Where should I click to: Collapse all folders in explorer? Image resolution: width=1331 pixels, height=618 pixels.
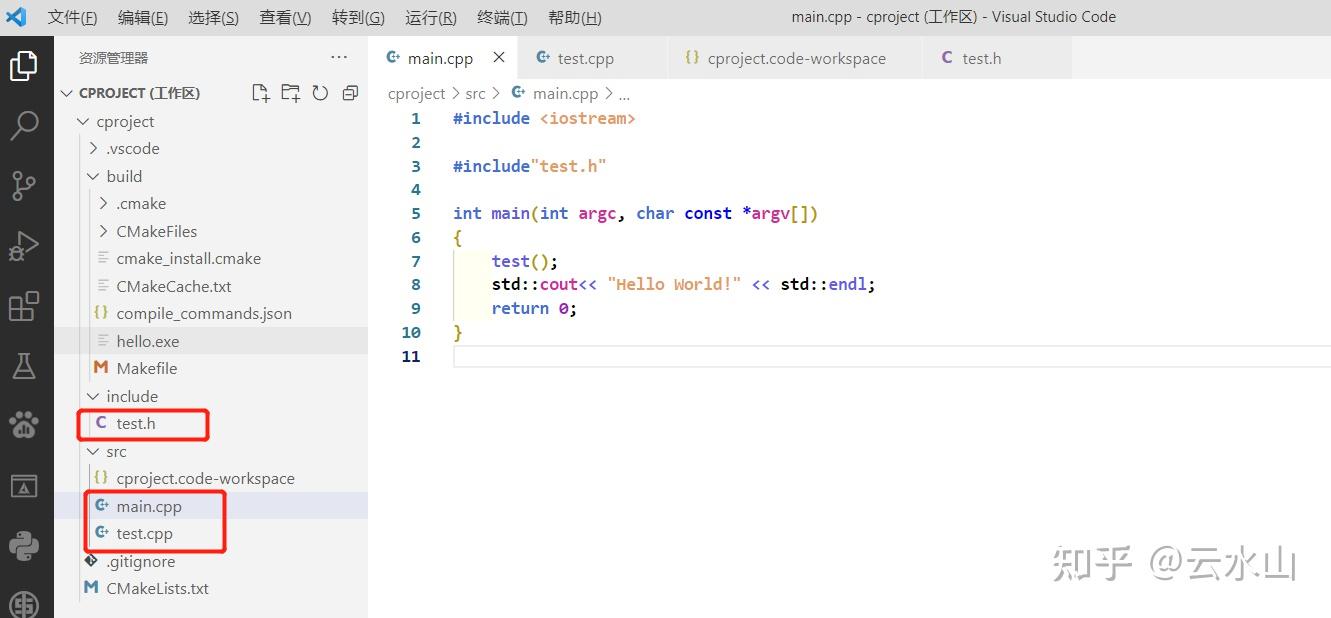(x=349, y=92)
